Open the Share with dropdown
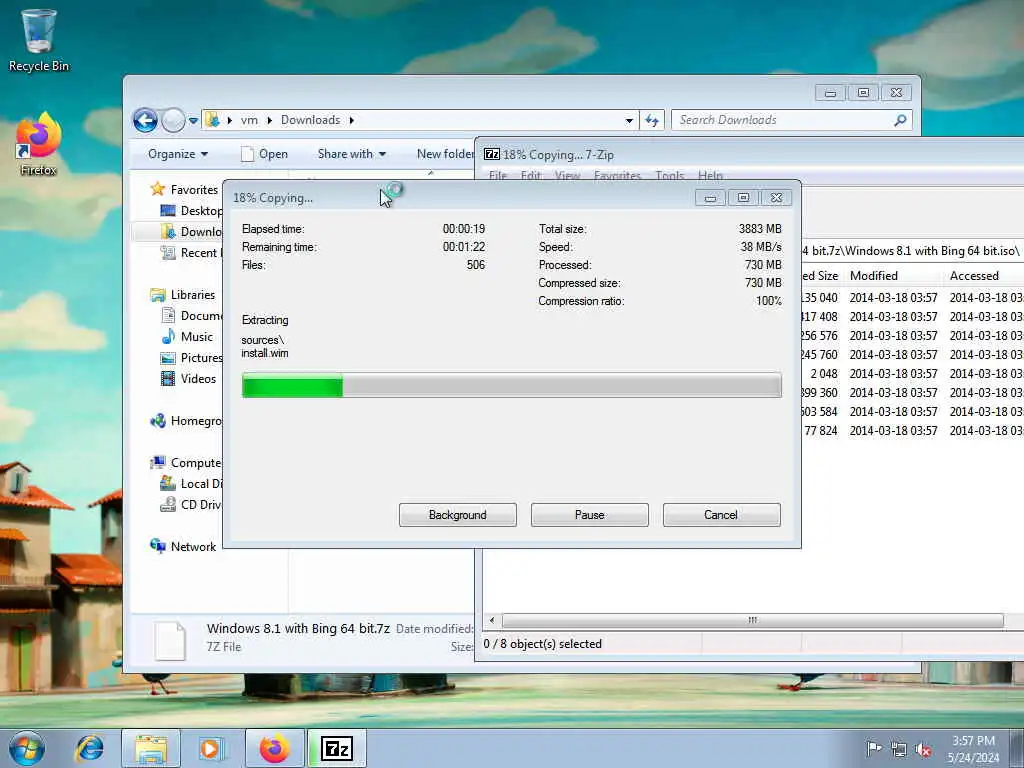1024x768 pixels. [x=351, y=154]
